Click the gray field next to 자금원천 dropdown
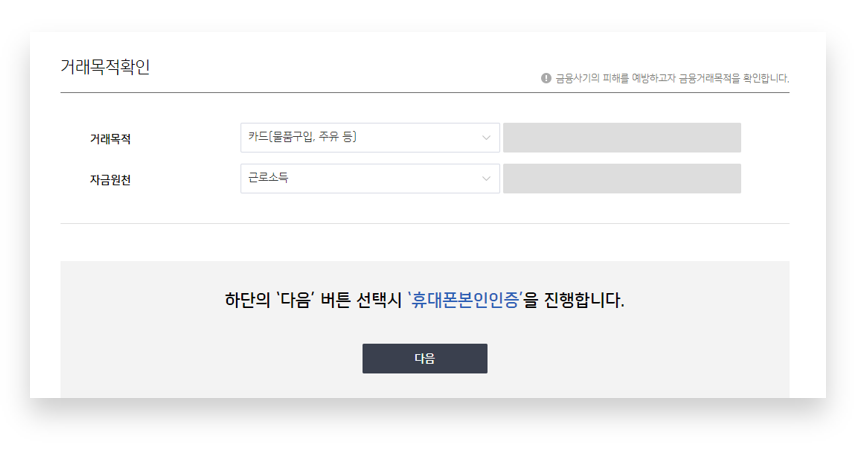857x454 pixels. tap(621, 179)
